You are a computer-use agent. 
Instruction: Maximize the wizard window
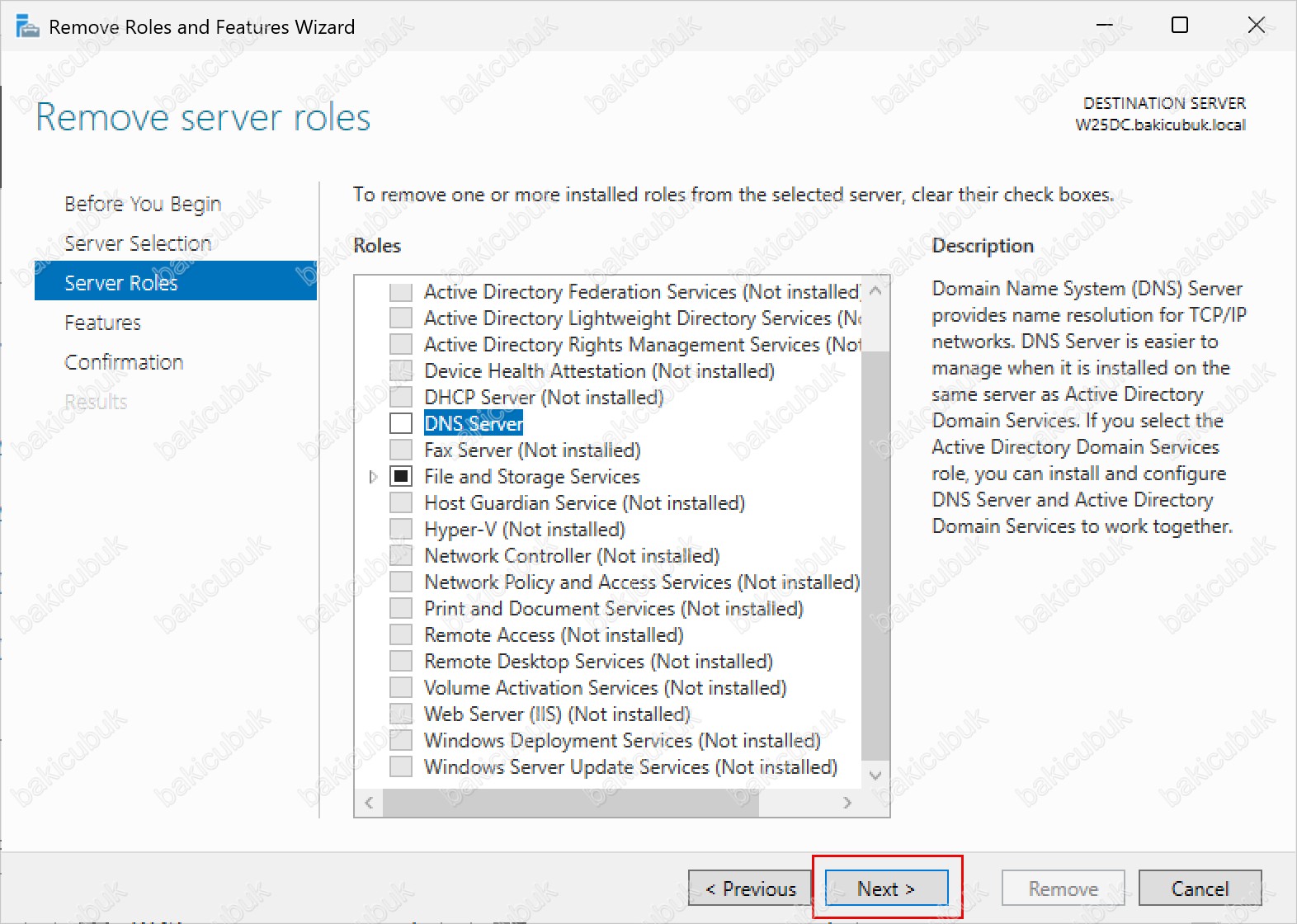click(1180, 26)
